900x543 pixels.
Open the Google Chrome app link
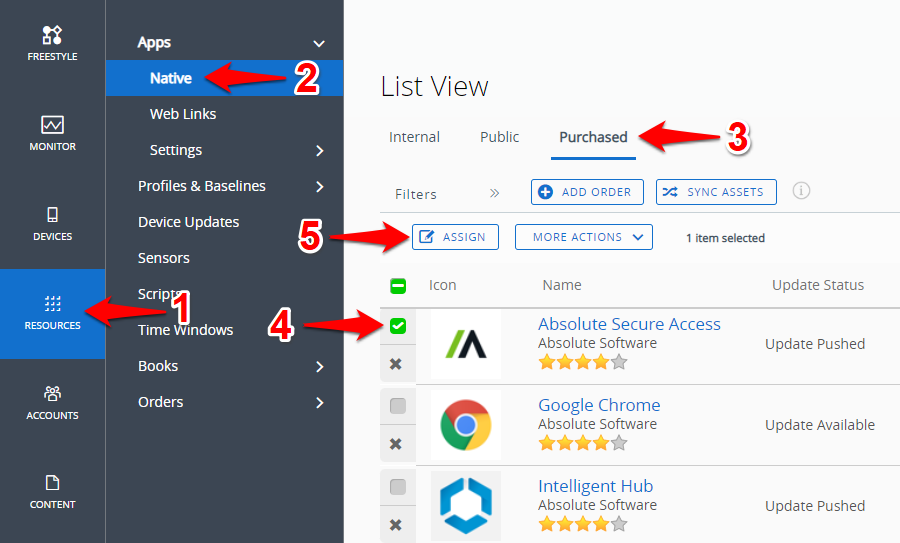pos(599,405)
